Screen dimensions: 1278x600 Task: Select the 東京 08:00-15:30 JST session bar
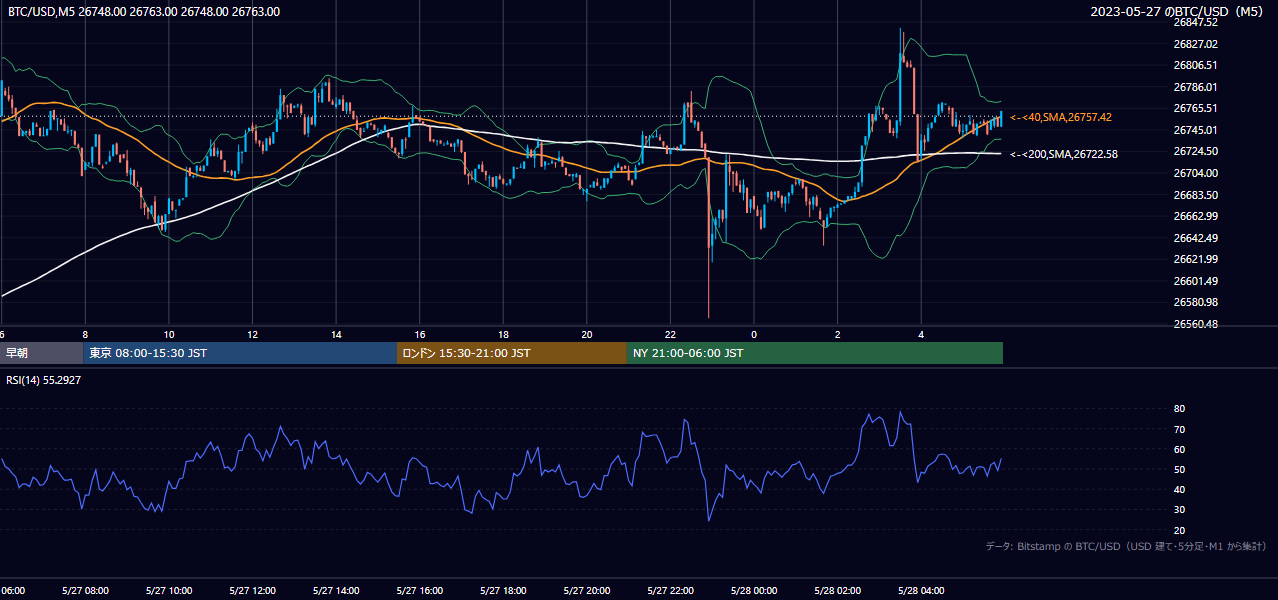pyautogui.click(x=241, y=353)
